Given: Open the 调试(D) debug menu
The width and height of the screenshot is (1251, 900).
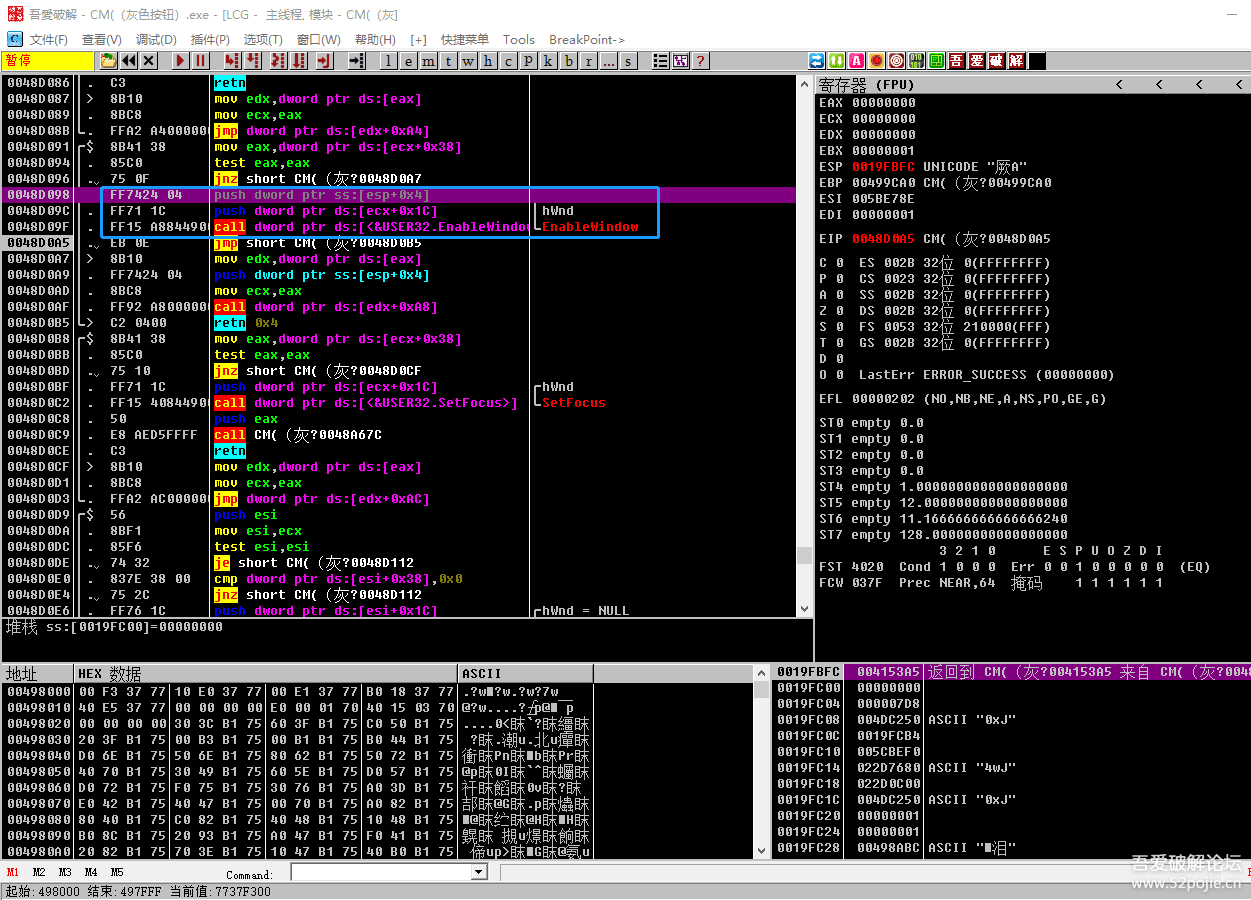Looking at the screenshot, I should pos(156,39).
